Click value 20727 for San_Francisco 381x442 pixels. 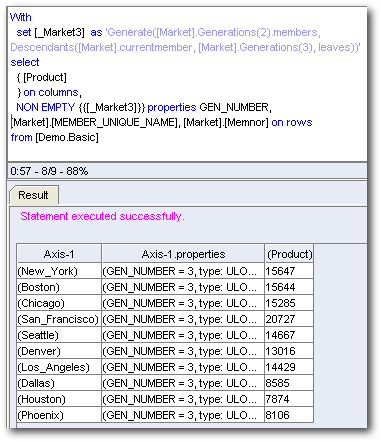click(289, 319)
